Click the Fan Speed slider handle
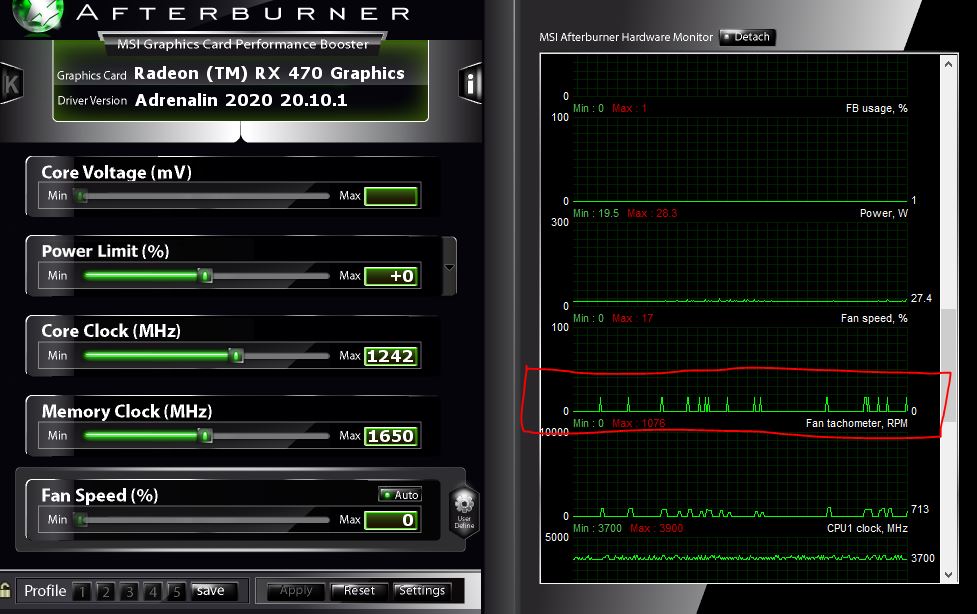This screenshot has height=614, width=977. 81,519
